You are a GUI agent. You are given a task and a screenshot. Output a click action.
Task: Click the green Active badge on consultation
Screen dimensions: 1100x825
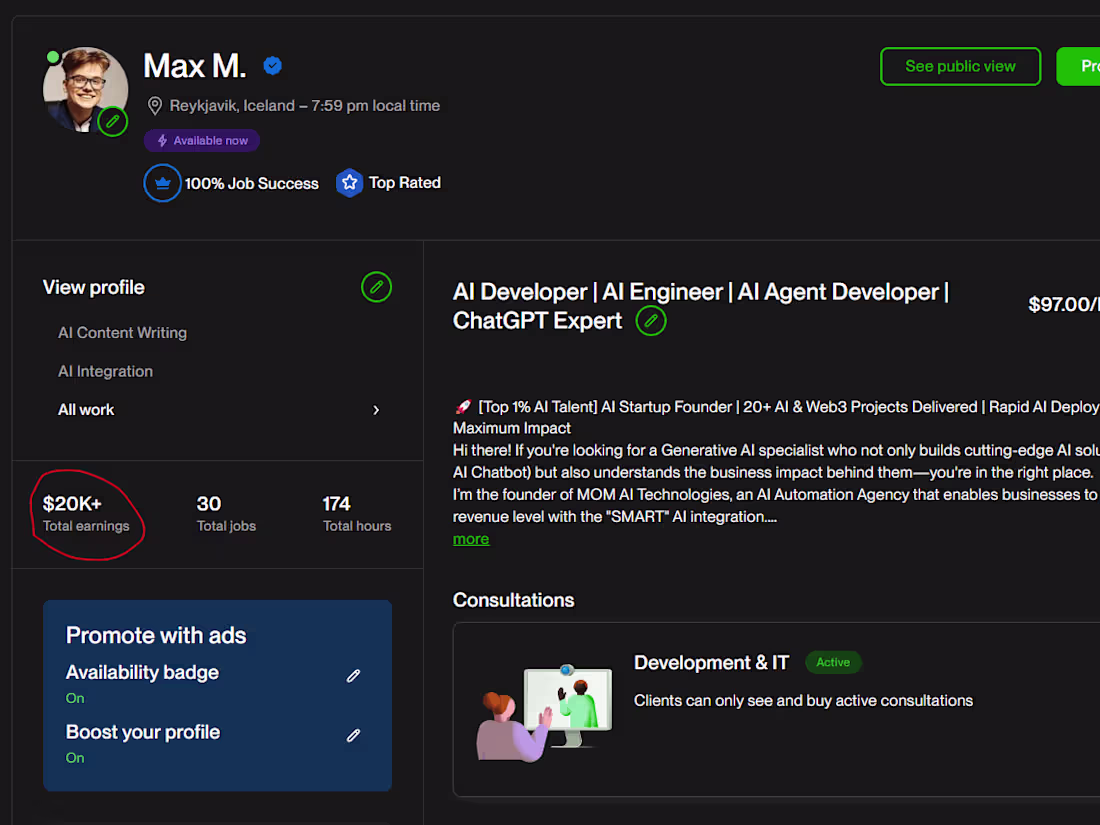(833, 662)
